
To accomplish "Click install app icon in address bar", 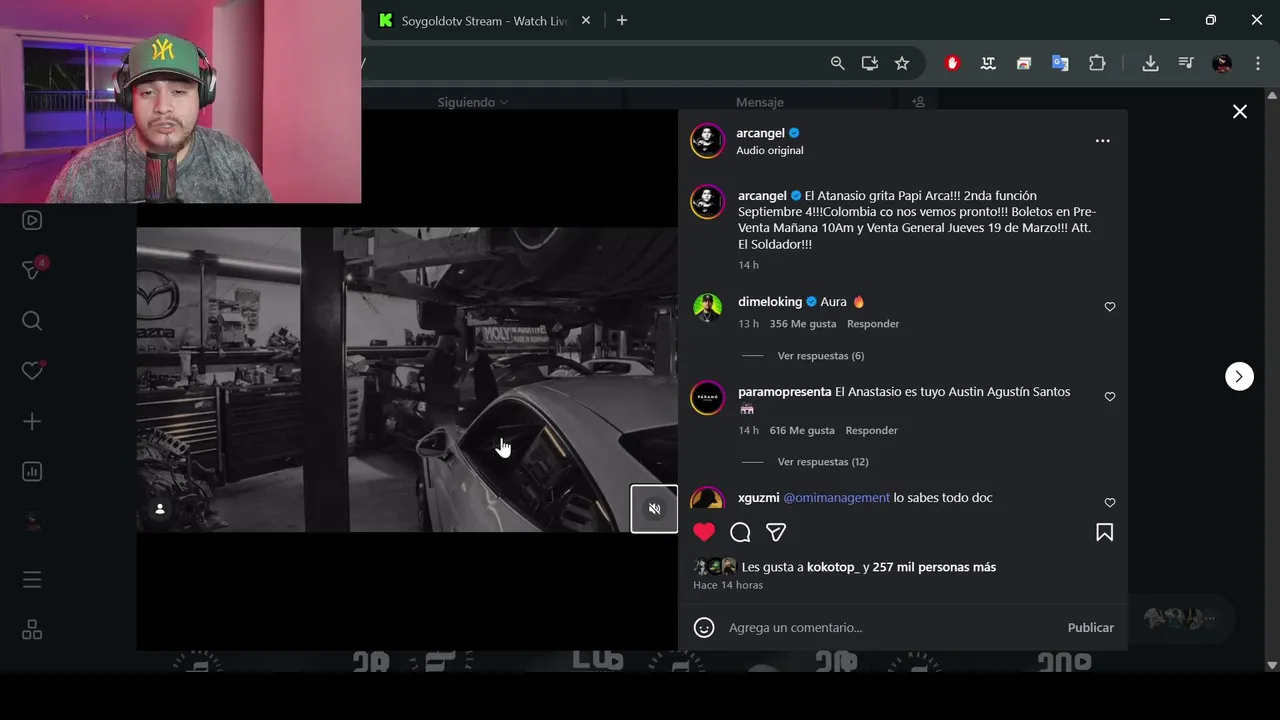I will 870,63.
